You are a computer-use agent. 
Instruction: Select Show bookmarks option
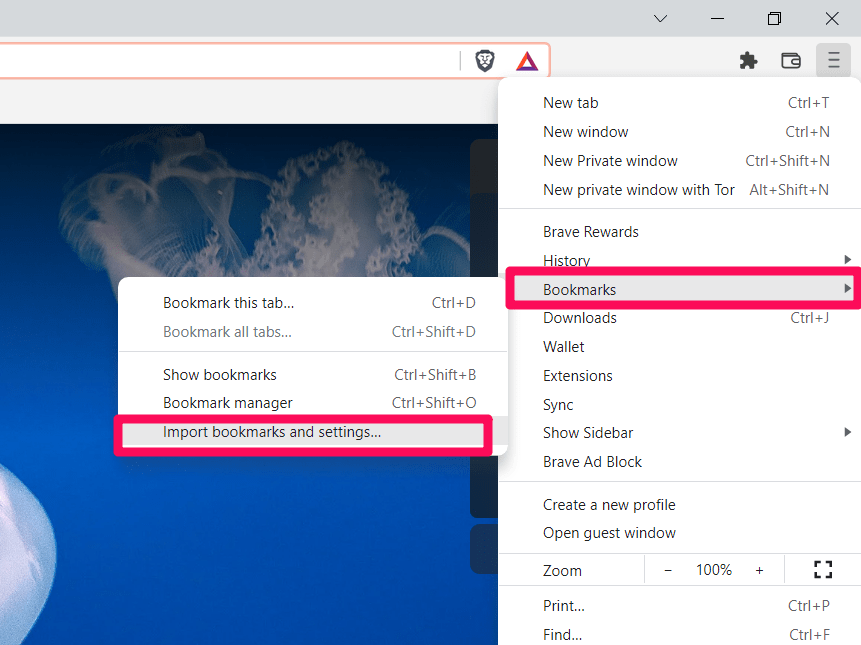coord(313,375)
